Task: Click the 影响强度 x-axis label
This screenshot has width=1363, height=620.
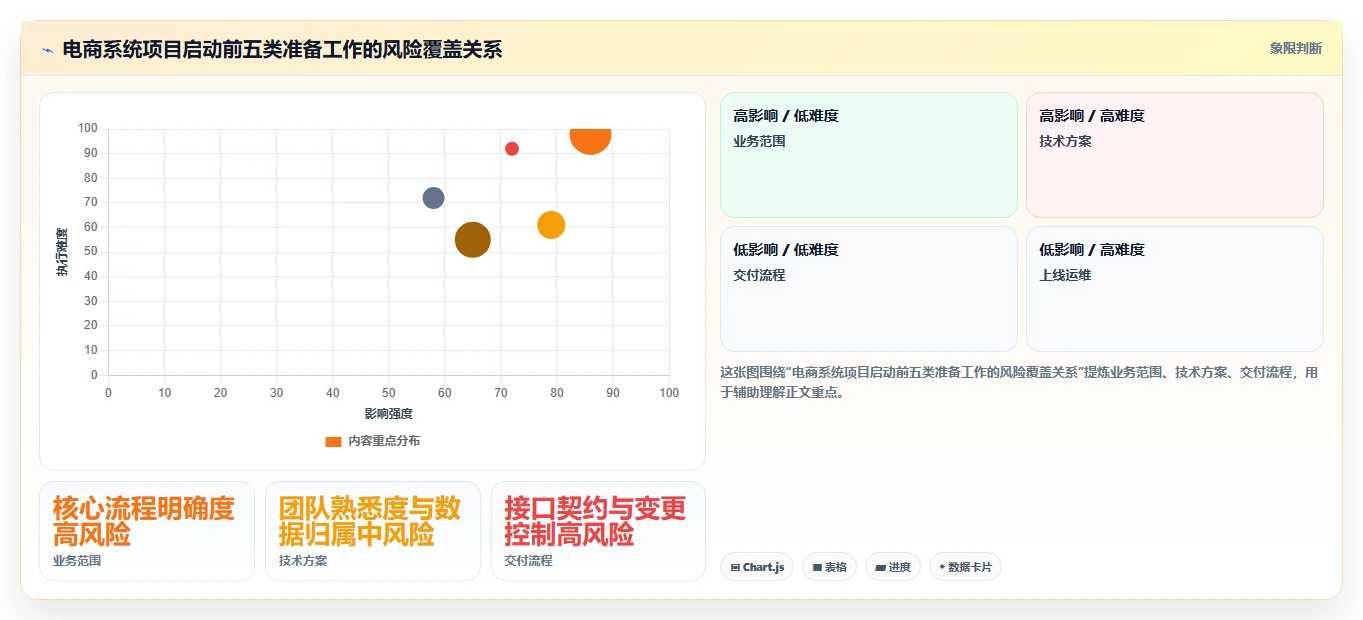Action: [388, 413]
